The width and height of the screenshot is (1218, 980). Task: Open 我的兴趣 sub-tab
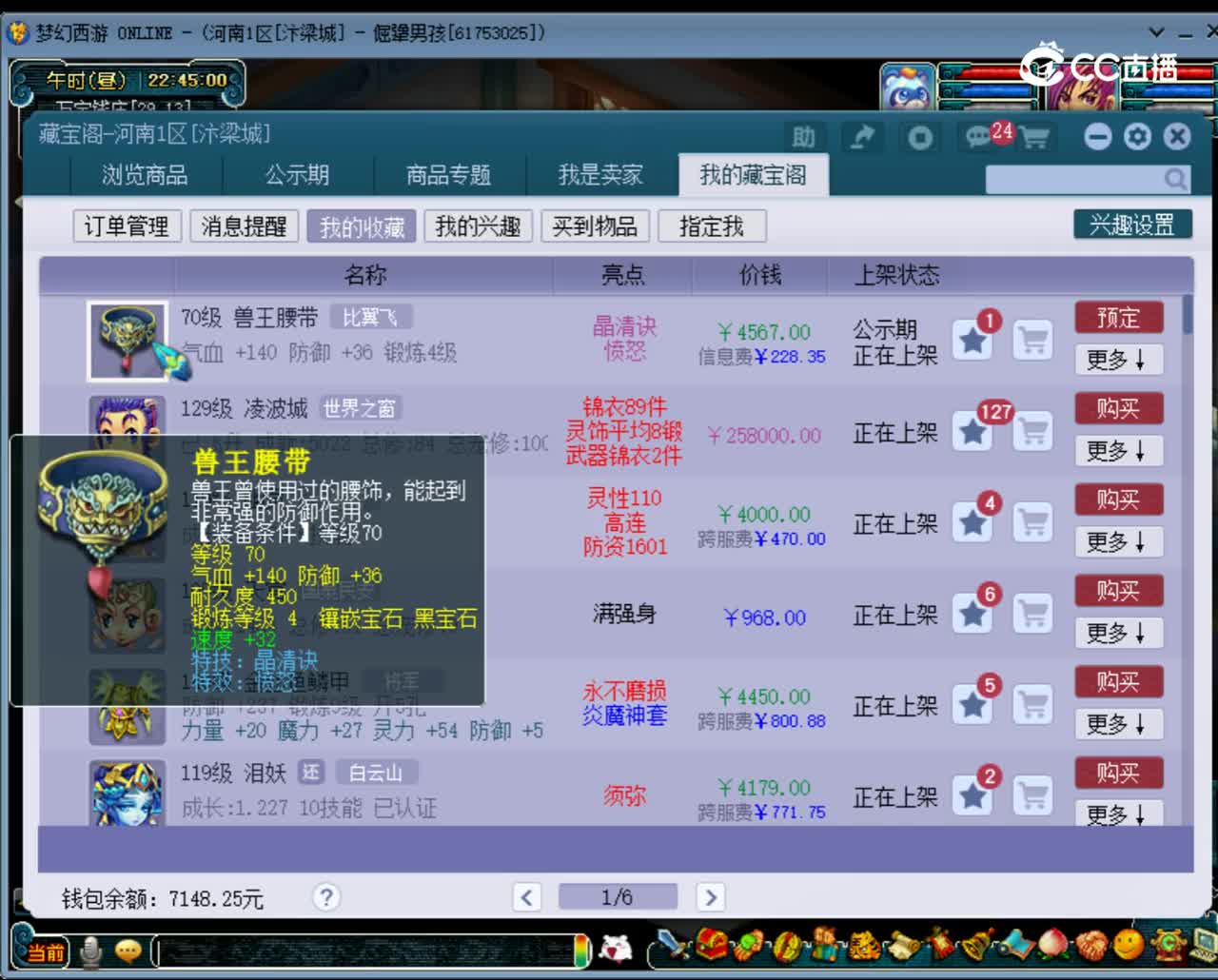click(478, 226)
